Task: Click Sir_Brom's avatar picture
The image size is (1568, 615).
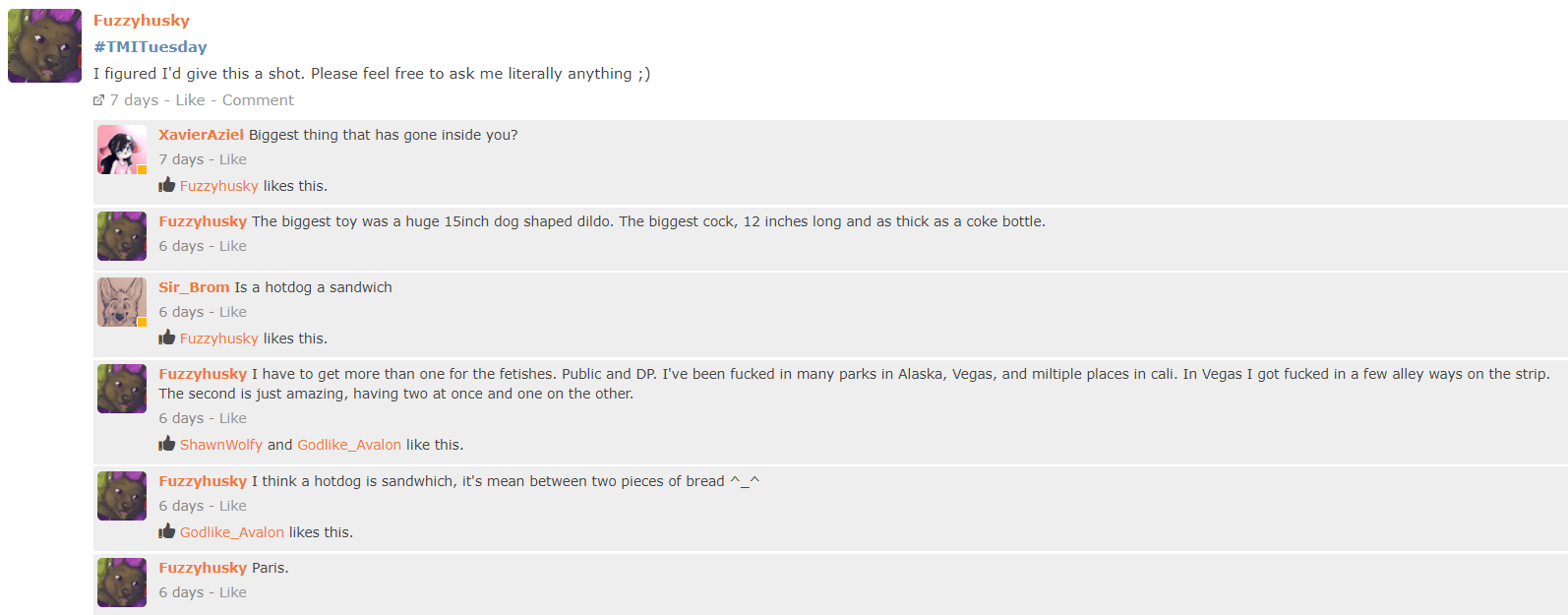Action: 122,302
